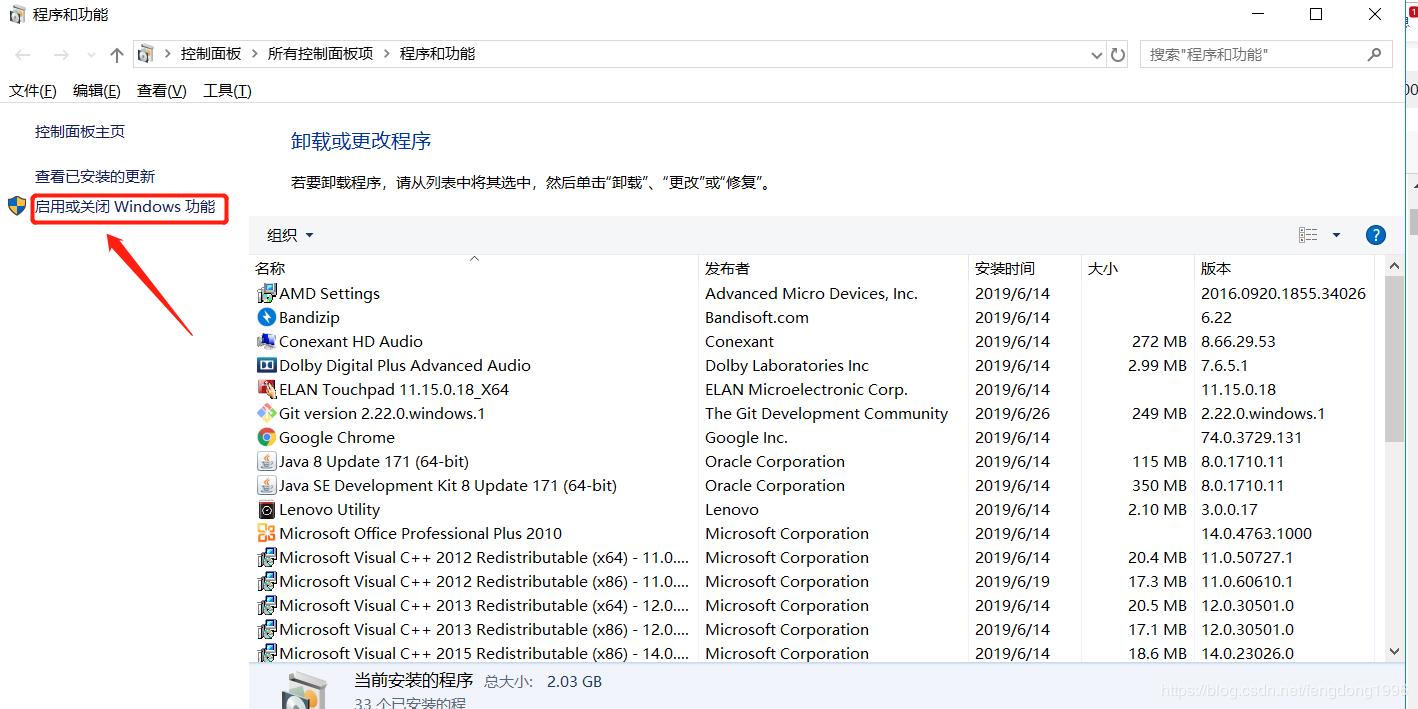Open the help question mark icon
The height and width of the screenshot is (709, 1418).
pyautogui.click(x=1376, y=235)
